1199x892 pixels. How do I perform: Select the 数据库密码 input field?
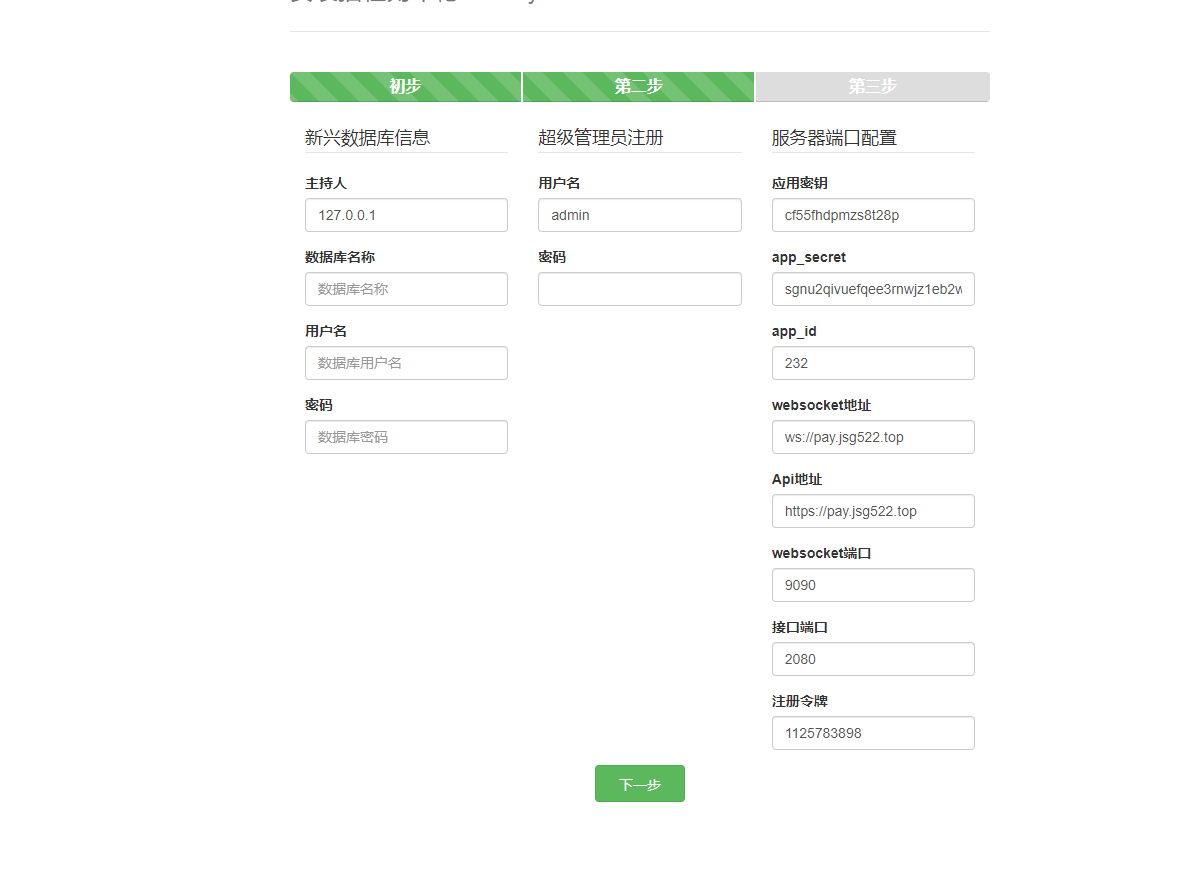[405, 436]
